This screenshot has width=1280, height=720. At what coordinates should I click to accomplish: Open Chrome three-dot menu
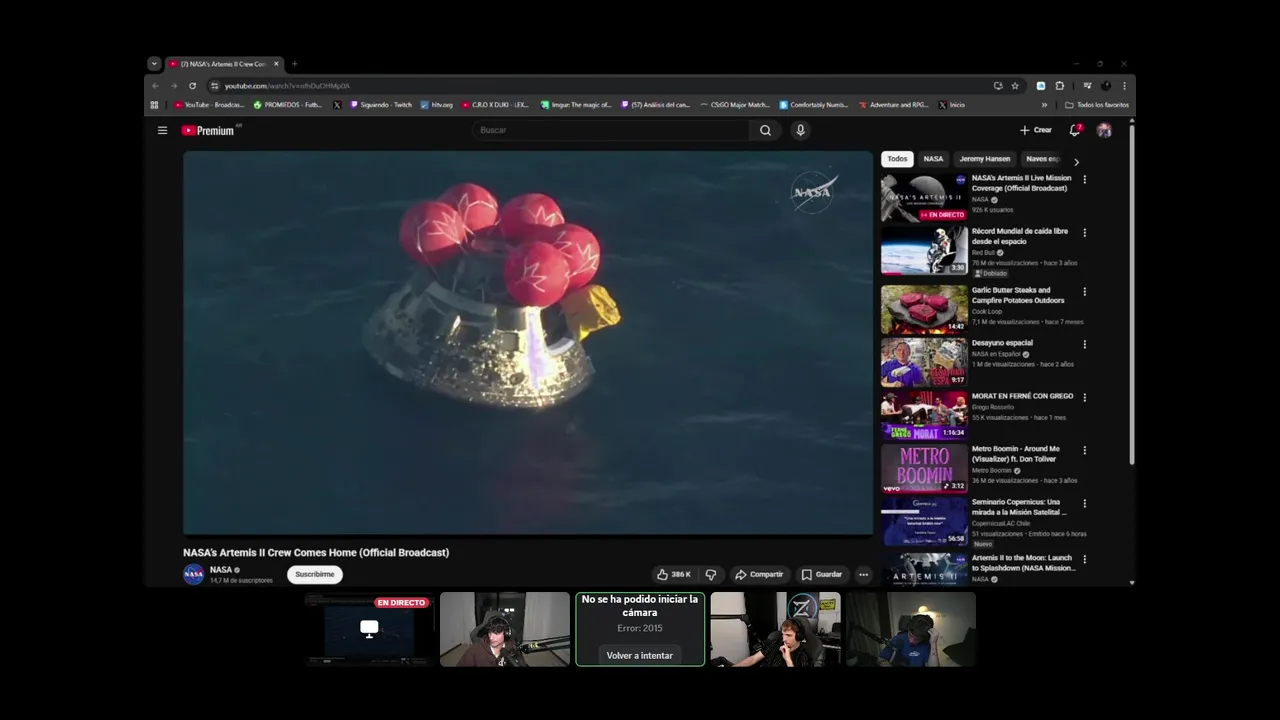tap(1124, 86)
